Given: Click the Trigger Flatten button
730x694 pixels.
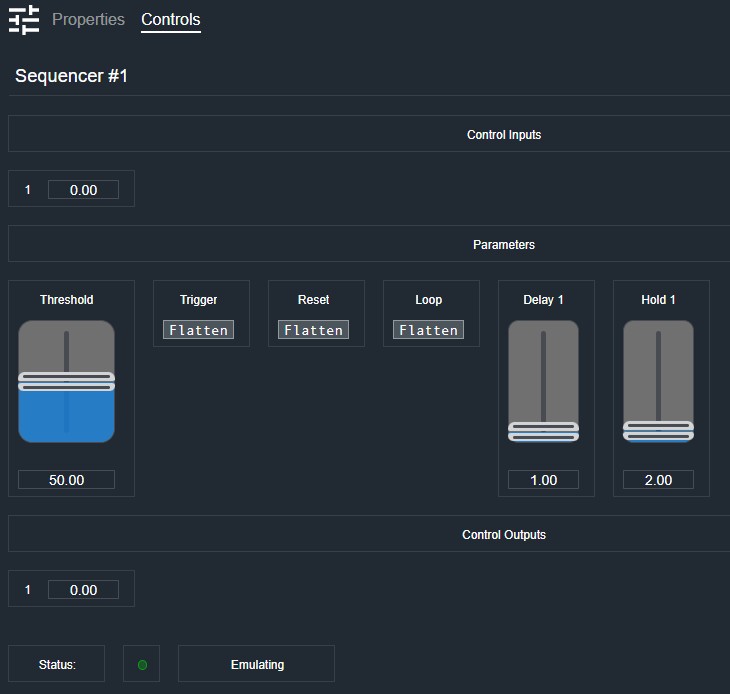Looking at the screenshot, I should [x=198, y=330].
